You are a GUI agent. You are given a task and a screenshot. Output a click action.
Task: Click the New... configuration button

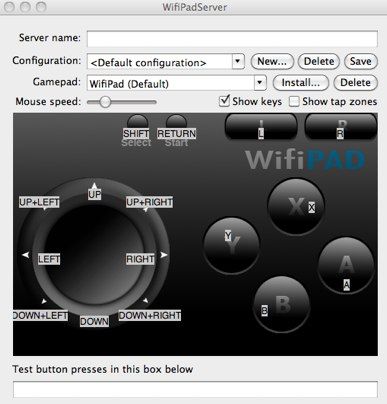(x=272, y=62)
